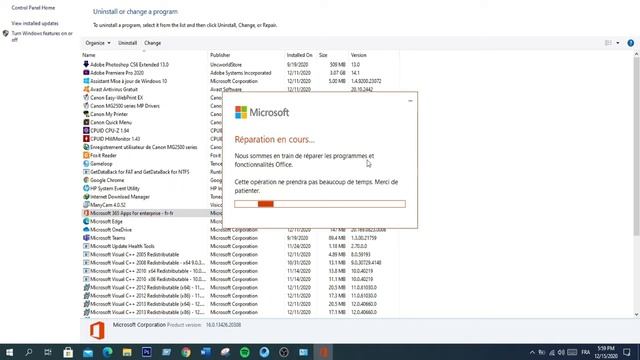Image resolution: width=640 pixels, height=360 pixels.
Task: Select Avast Antivirus Gratuit entry
Action: 113,89
